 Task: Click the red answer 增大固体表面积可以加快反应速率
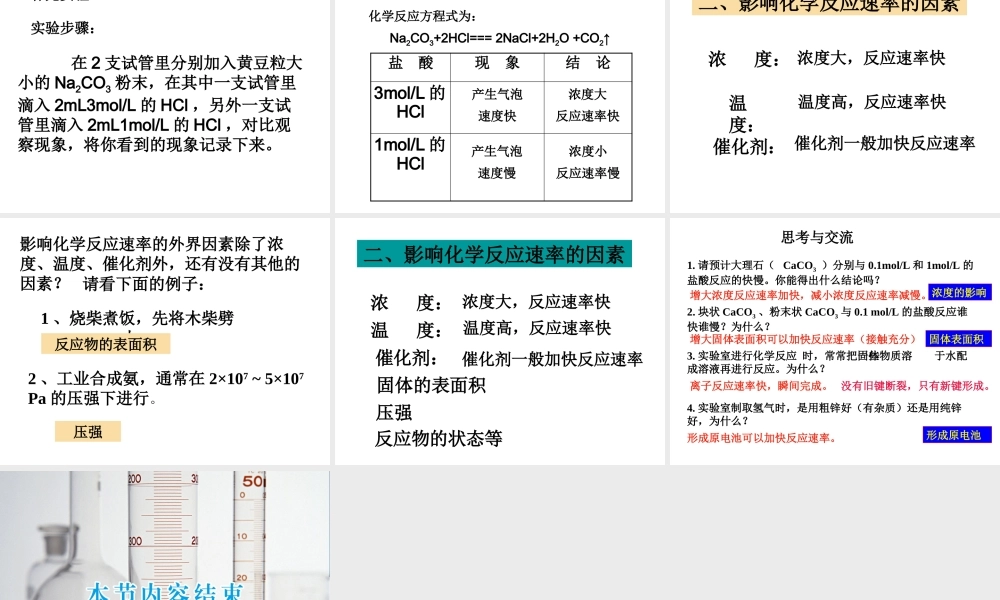coord(803,339)
